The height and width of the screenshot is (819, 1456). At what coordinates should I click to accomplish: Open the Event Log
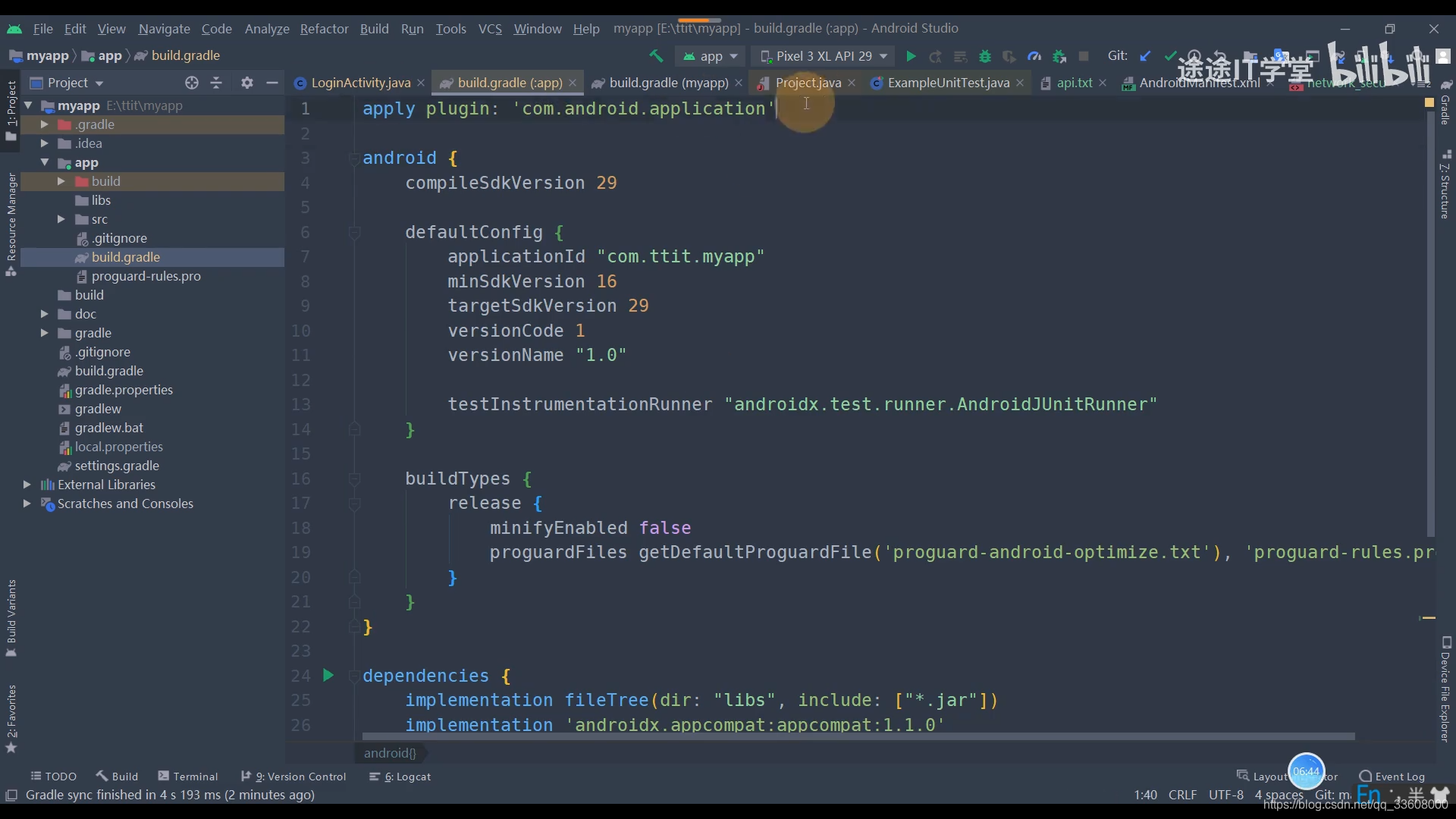[x=1392, y=777]
